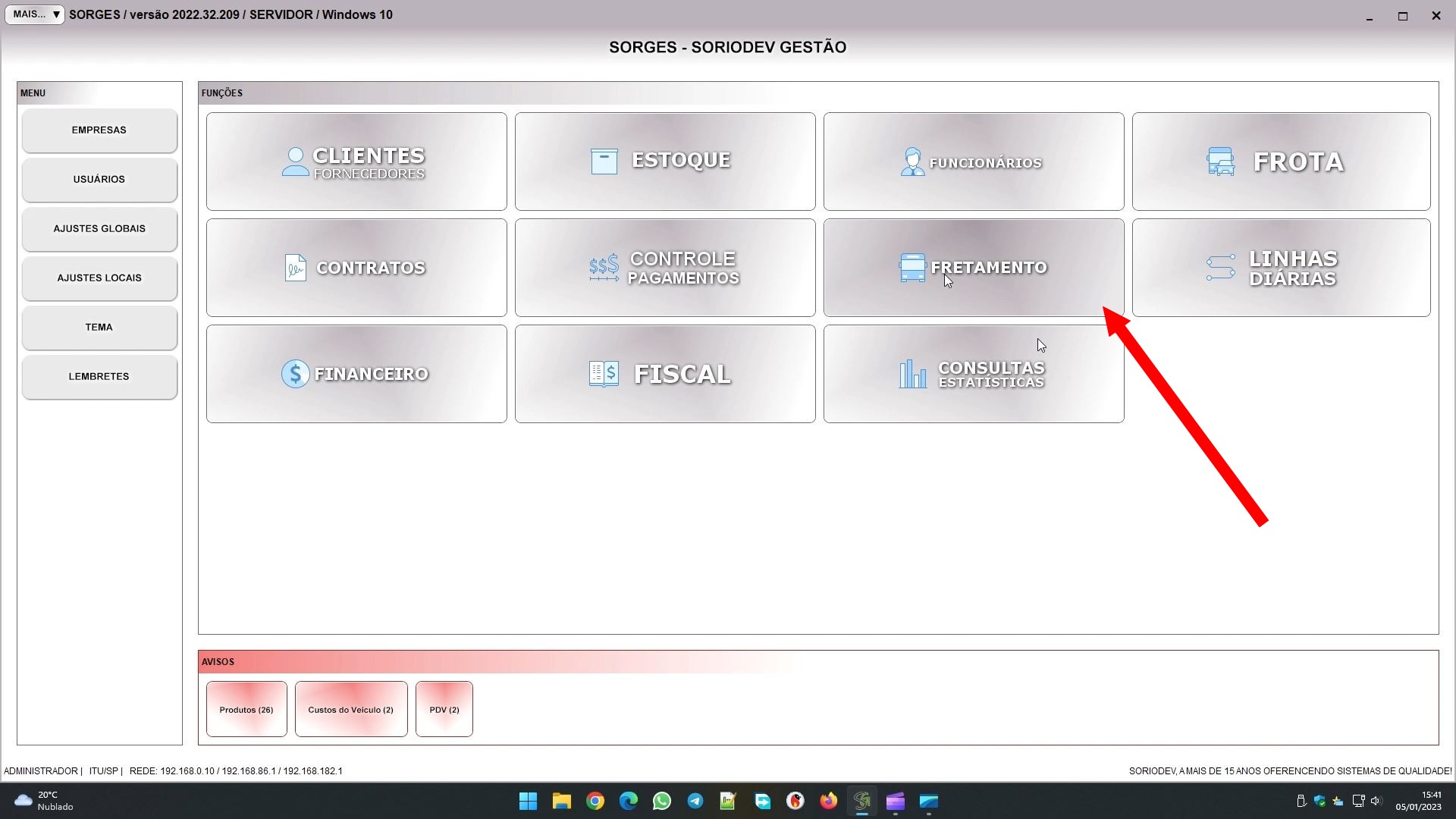
Task: Launch Google Chrome from the taskbar
Action: (x=595, y=801)
